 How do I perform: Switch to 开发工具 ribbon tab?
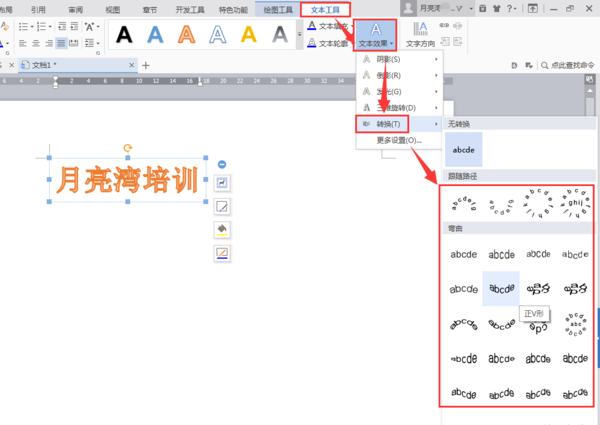pyautogui.click(x=190, y=9)
